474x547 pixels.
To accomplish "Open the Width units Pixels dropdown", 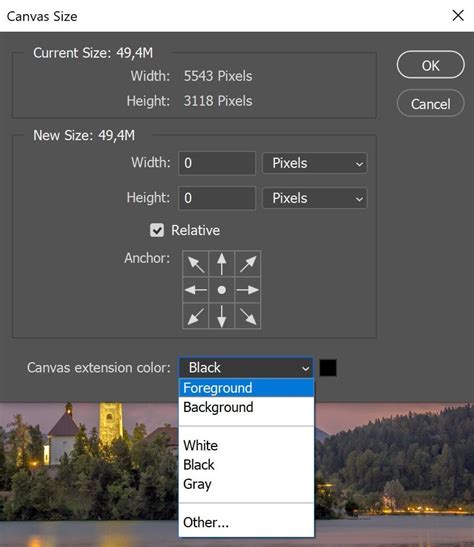I will click(315, 163).
